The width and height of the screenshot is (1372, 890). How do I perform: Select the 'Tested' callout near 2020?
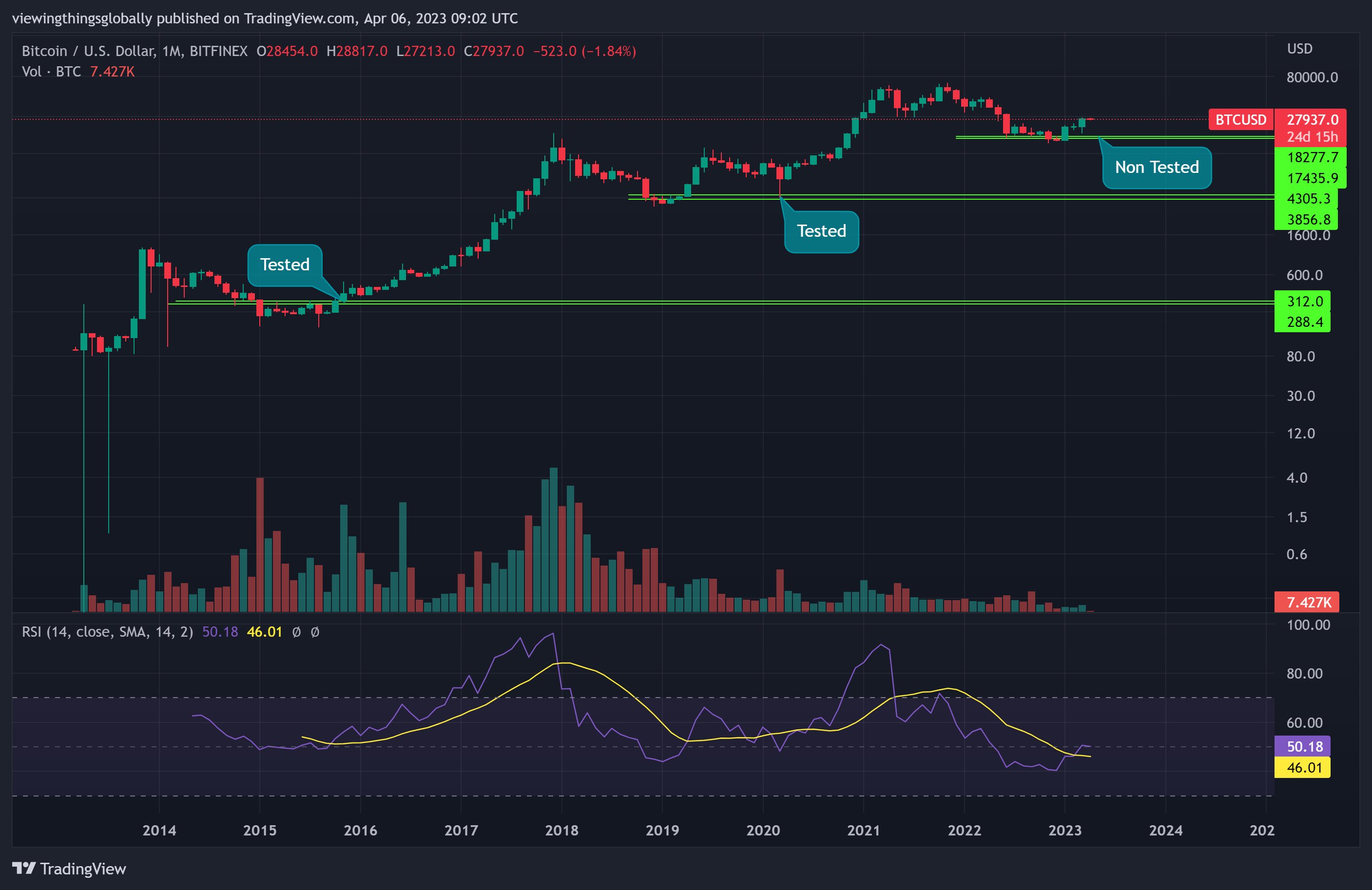coord(821,231)
